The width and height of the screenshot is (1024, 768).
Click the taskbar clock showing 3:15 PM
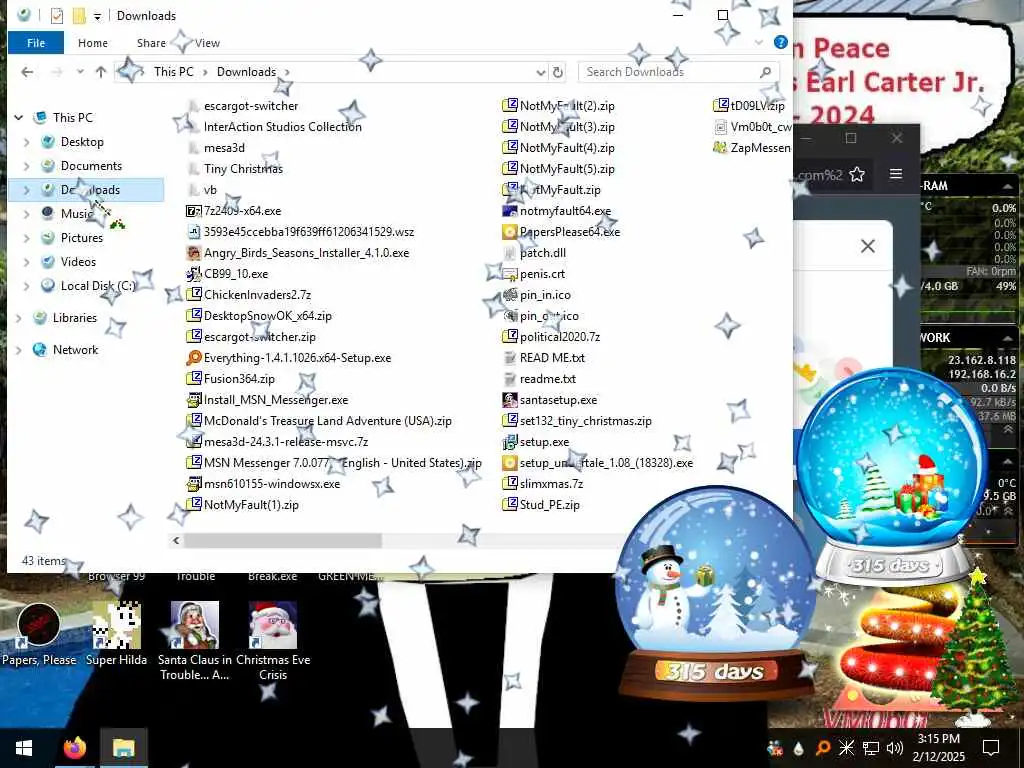(x=938, y=748)
